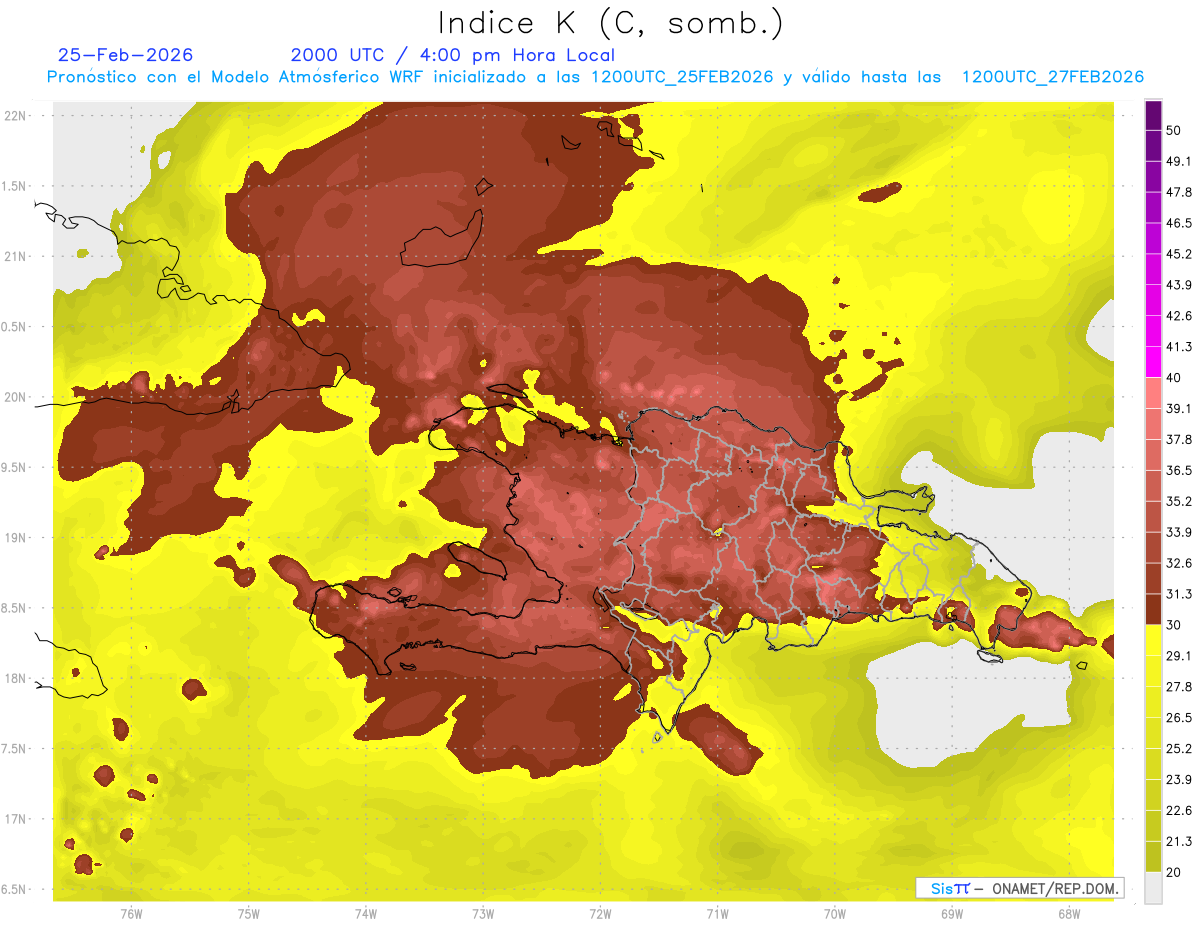The width and height of the screenshot is (1200, 927).
Task: Click the "Indice K (C, somb.)" title
Action: (x=610, y=22)
